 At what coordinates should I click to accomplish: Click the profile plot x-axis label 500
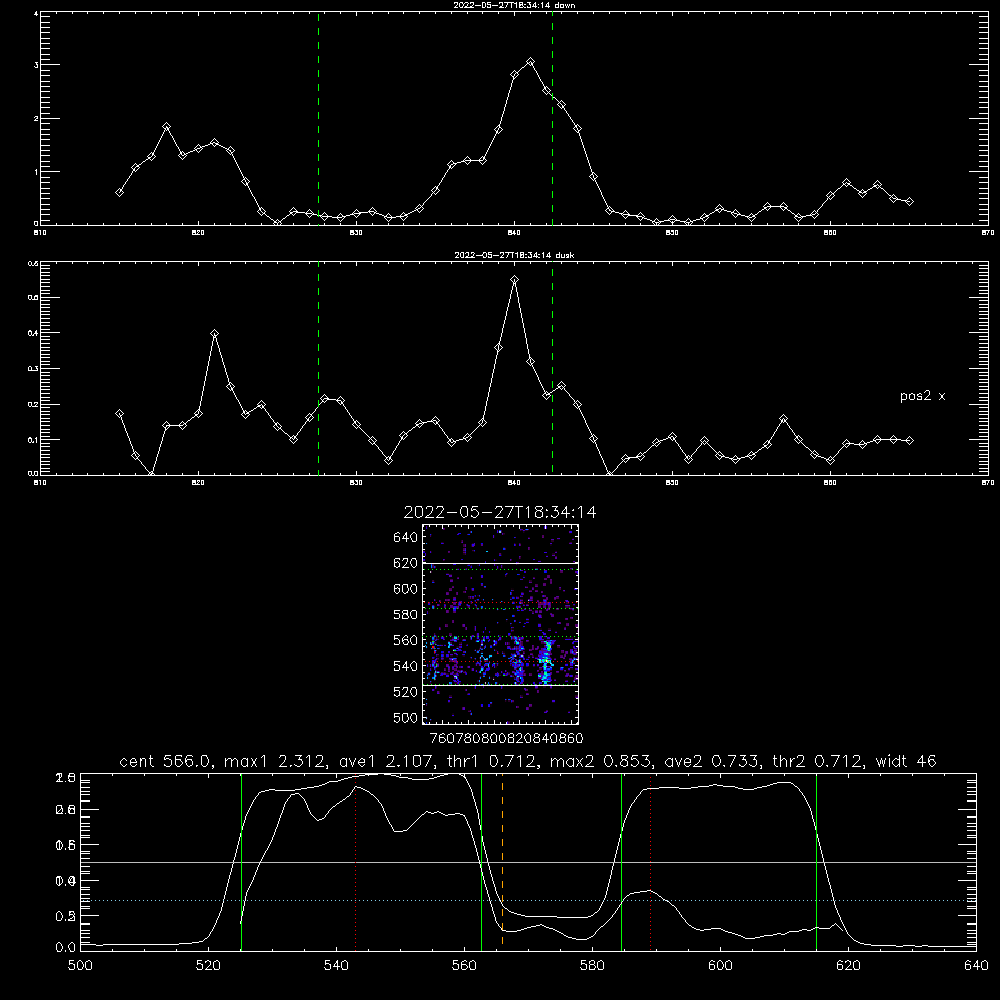(x=80, y=965)
